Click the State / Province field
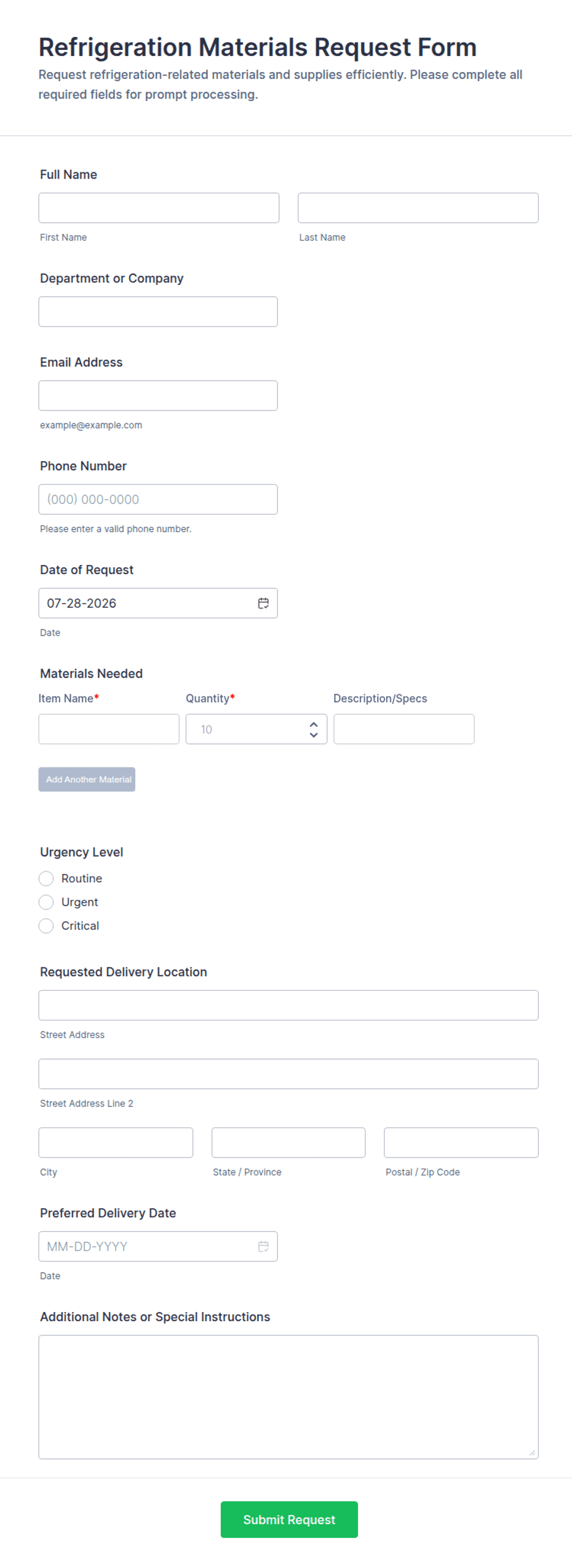Image resolution: width=572 pixels, height=1568 pixels. [288, 1143]
